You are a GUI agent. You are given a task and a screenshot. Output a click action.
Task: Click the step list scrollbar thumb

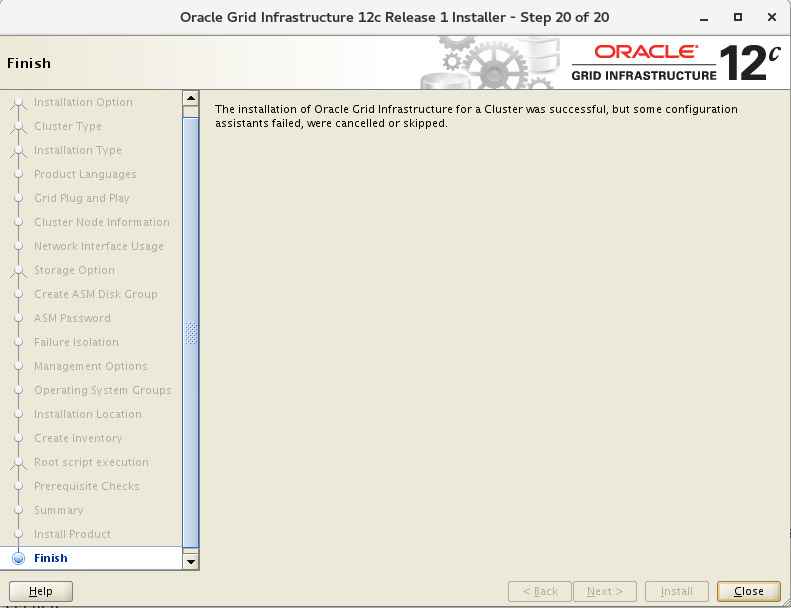[191, 333]
